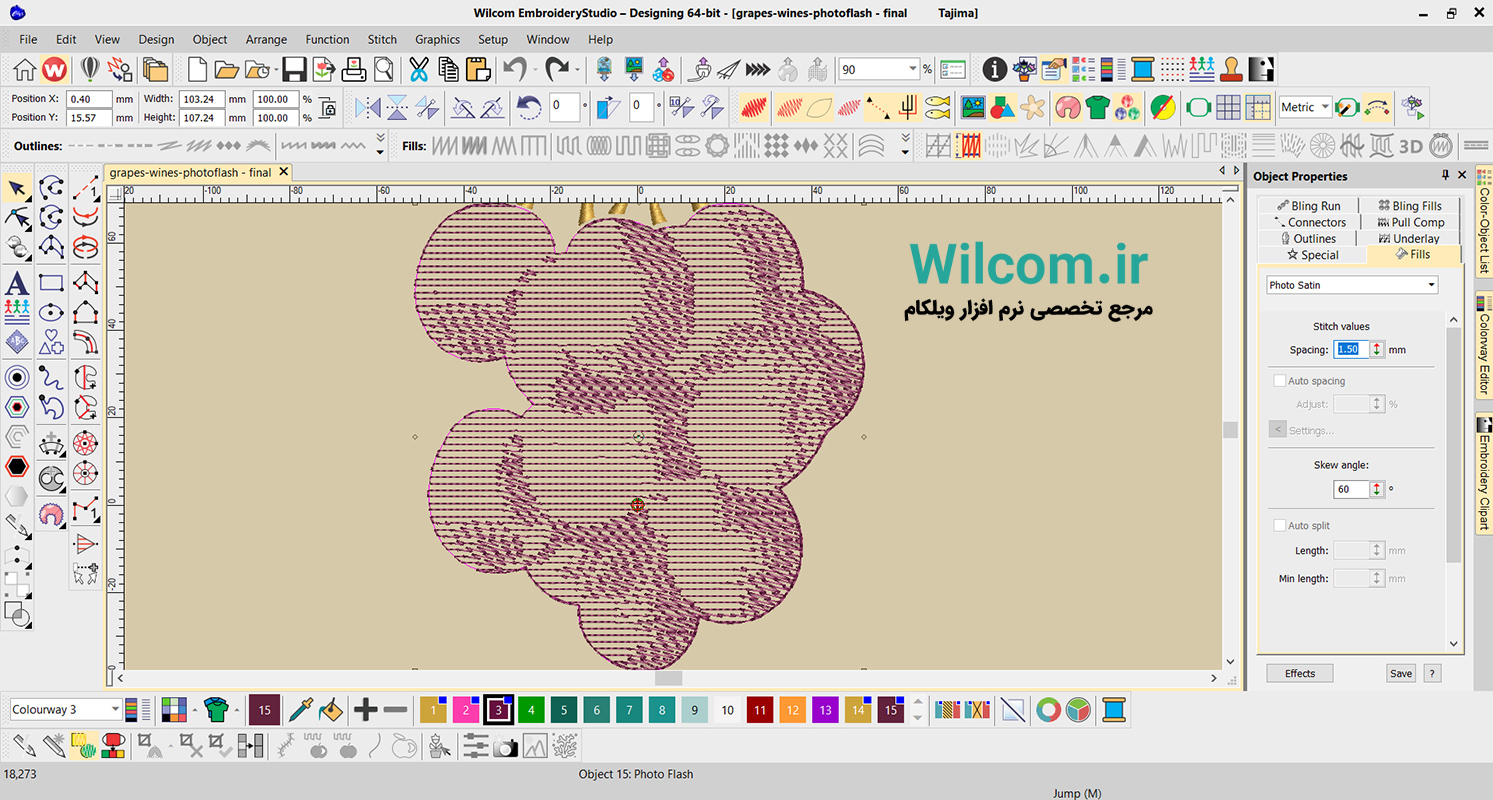Open the zoom percentage dropdown showing 90

point(912,69)
